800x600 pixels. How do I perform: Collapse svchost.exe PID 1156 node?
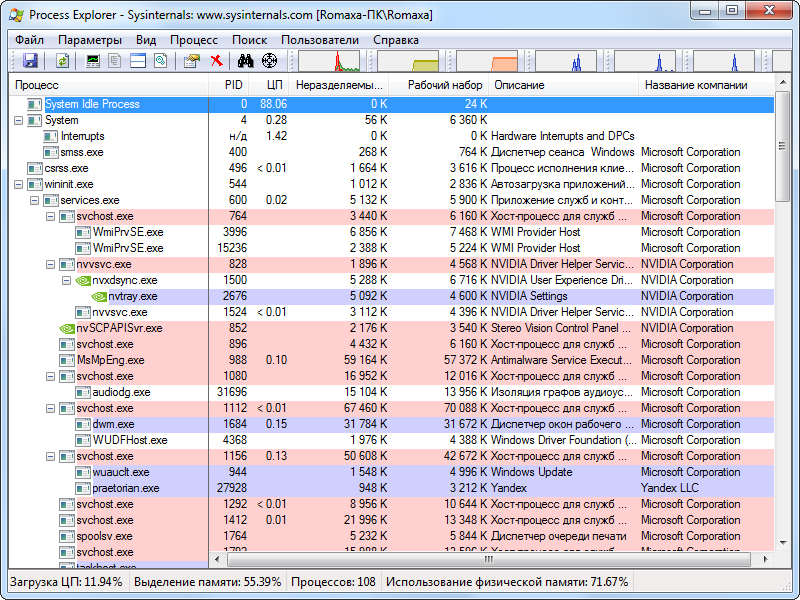point(51,457)
